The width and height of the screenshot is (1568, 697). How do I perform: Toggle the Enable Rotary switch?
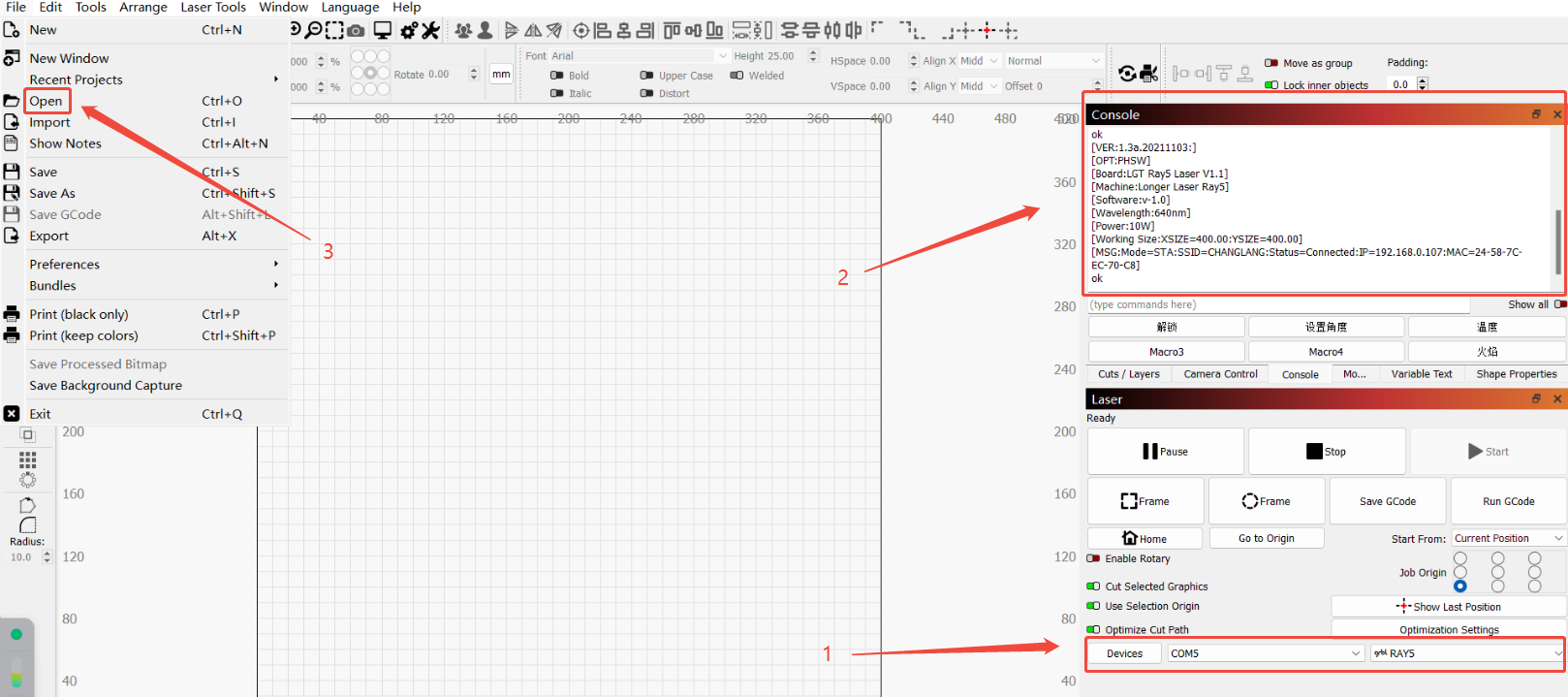point(1093,558)
